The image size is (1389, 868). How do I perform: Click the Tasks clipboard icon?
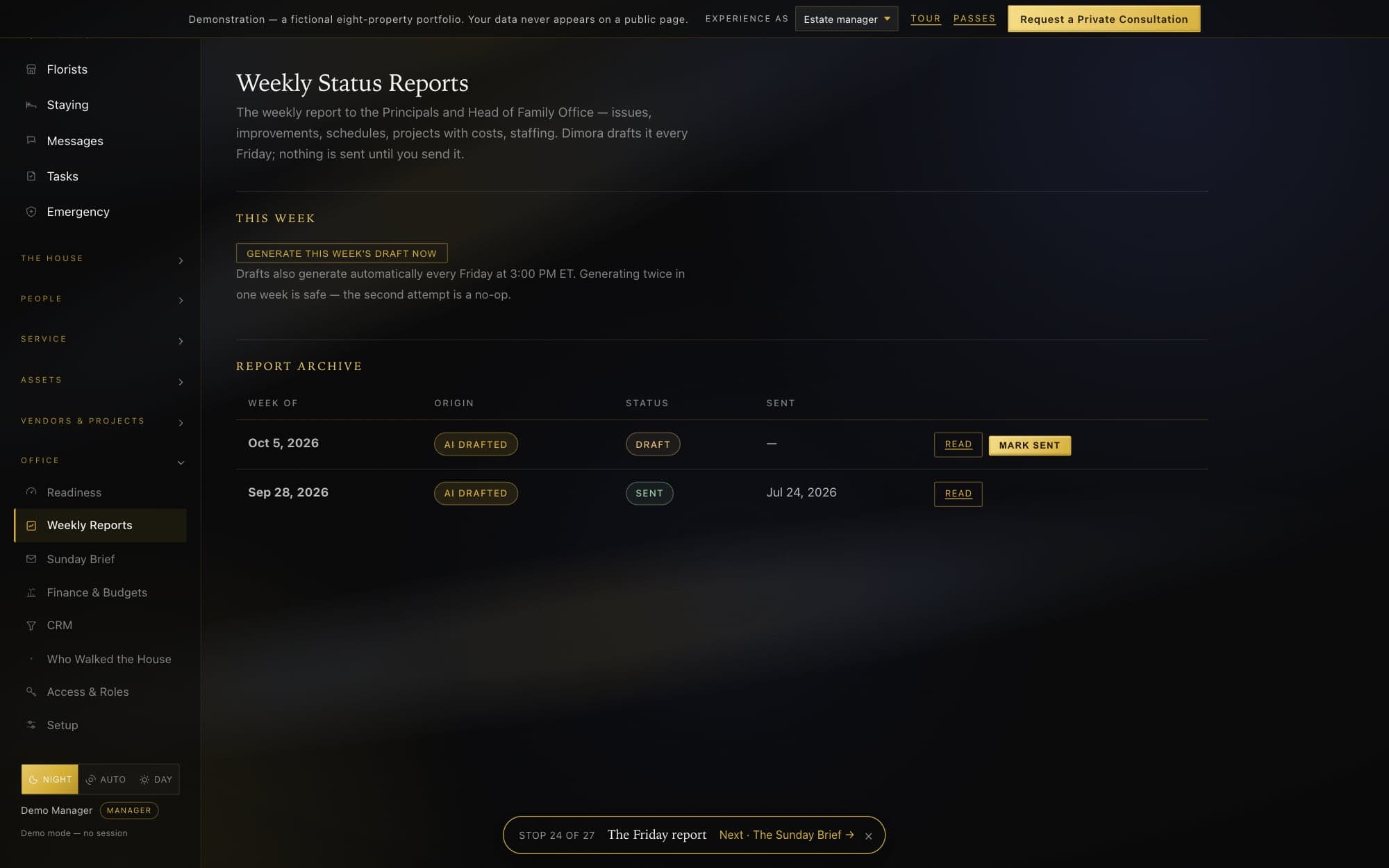(31, 176)
